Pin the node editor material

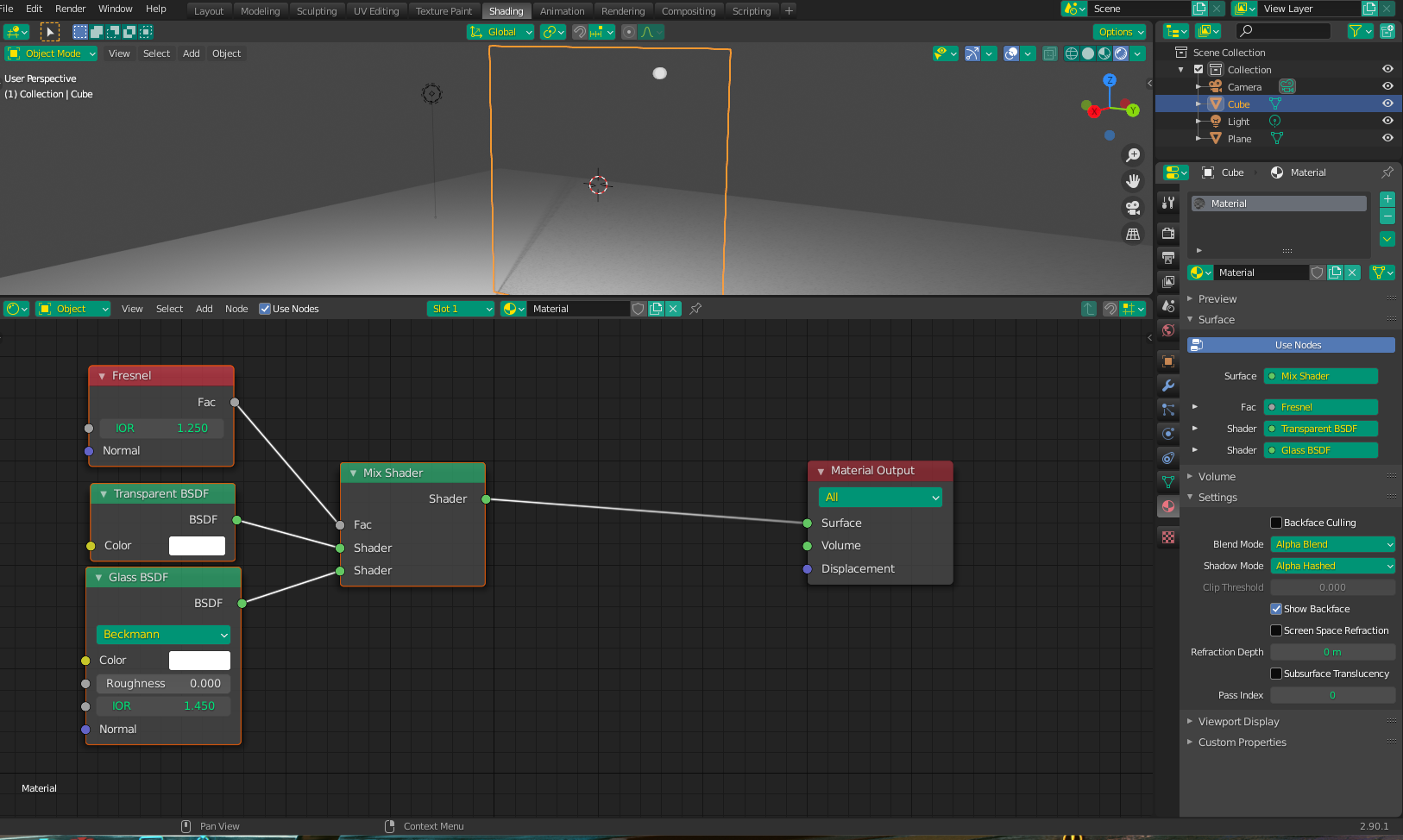[x=695, y=309]
